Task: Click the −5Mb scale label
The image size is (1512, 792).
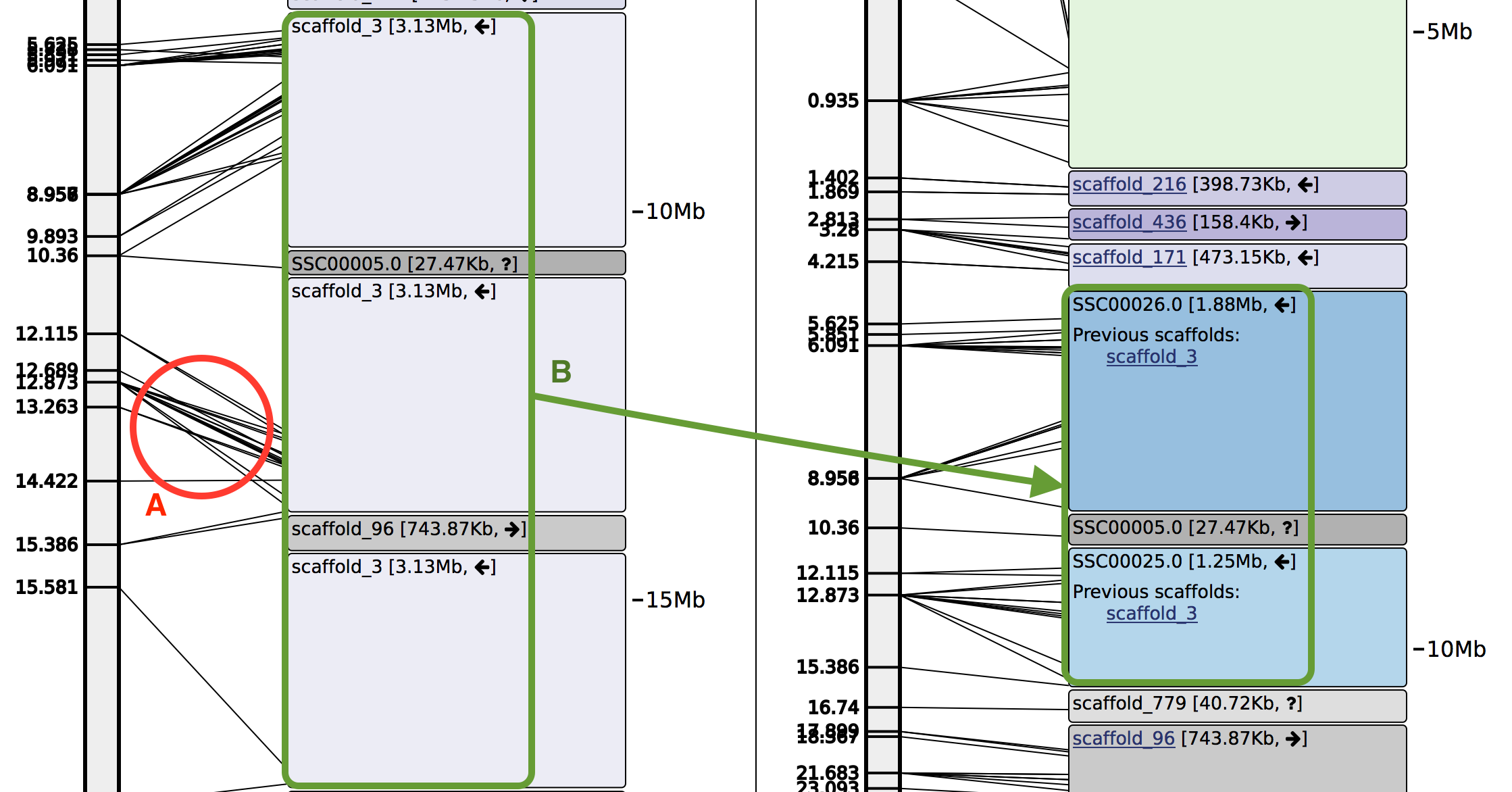Action: pyautogui.click(x=1442, y=32)
